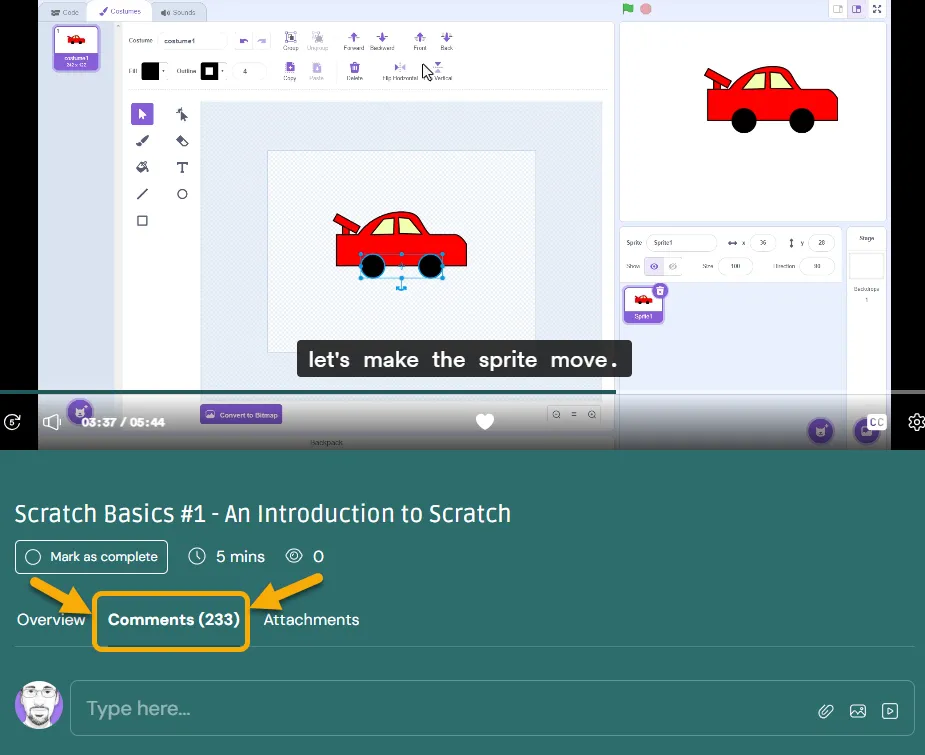Move shape Forward one layer
Screen dimensions: 925x755
(x=353, y=40)
